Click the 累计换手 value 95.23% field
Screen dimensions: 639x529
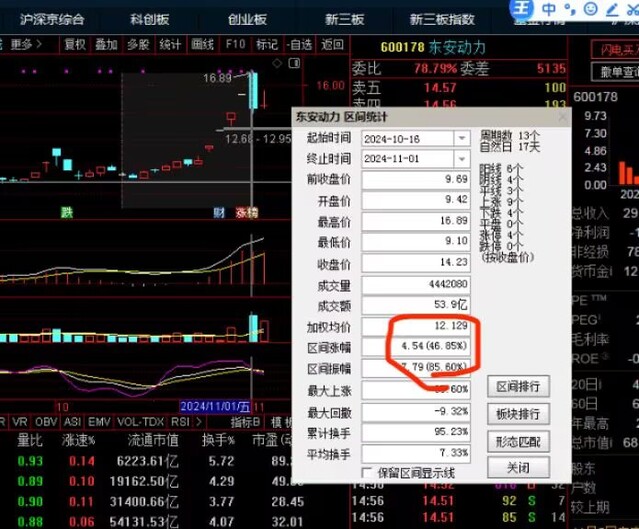click(x=416, y=432)
